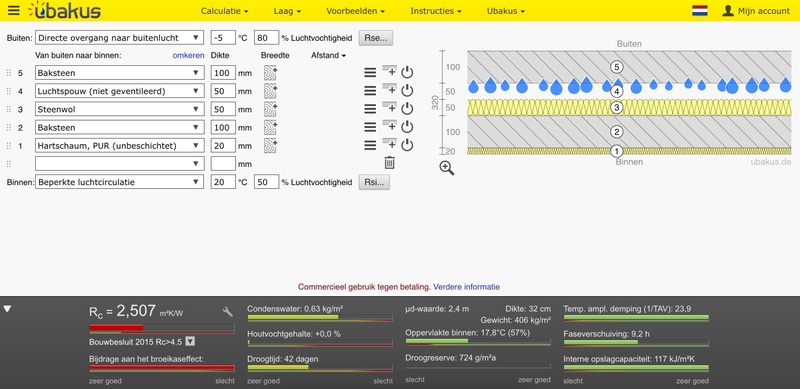Zoom the wall diagram with magnifier icon

click(447, 168)
